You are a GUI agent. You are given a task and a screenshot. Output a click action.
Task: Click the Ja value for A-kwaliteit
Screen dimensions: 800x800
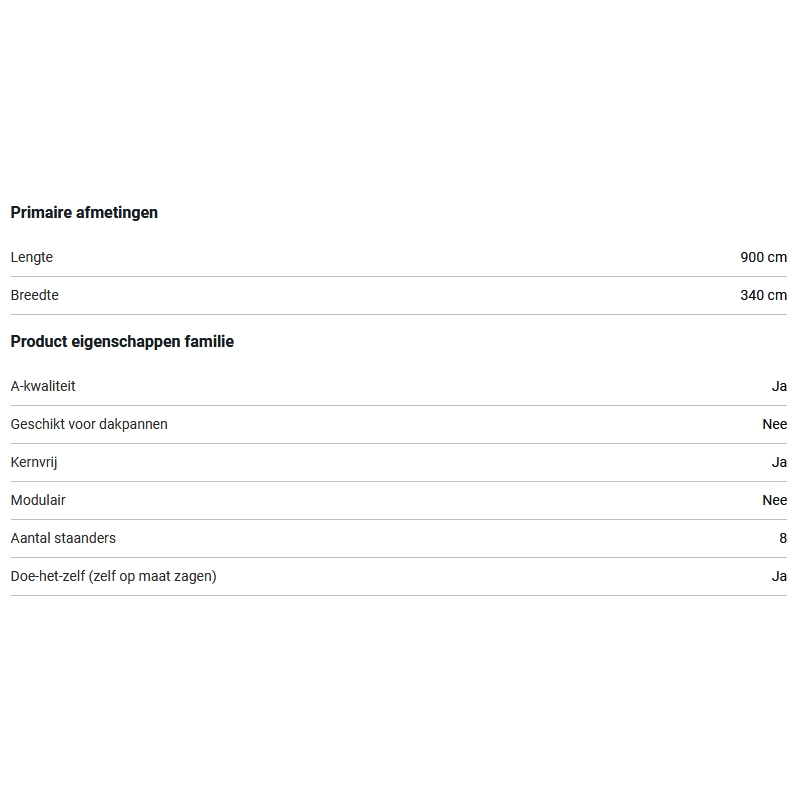click(779, 386)
